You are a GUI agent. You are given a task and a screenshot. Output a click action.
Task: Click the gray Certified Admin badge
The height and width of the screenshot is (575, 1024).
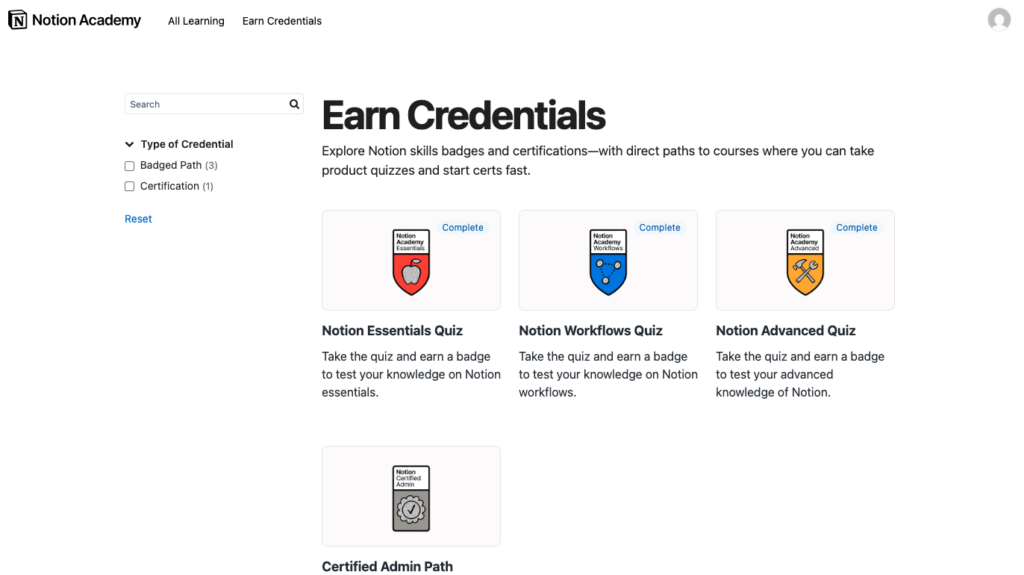click(411, 497)
